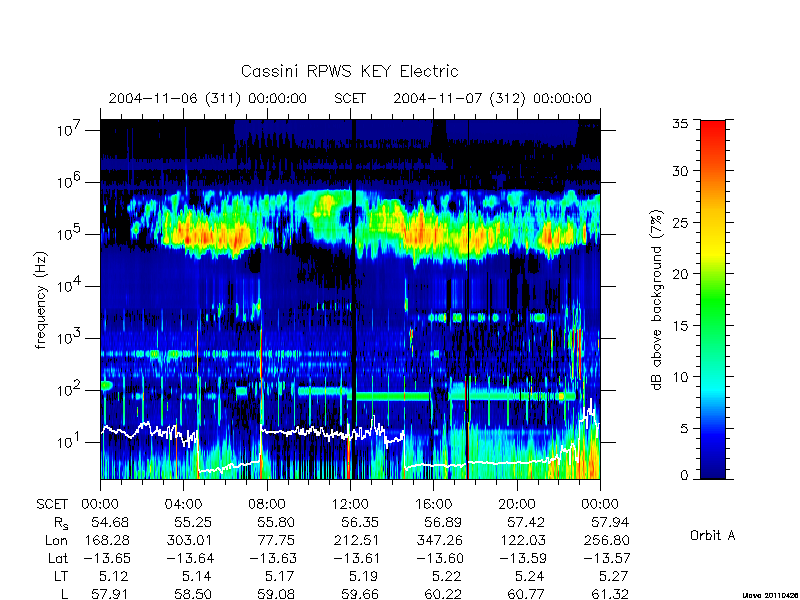Click the 'SCET' label above the plot
Viewport: 800px width, 600px height.
(x=350, y=98)
